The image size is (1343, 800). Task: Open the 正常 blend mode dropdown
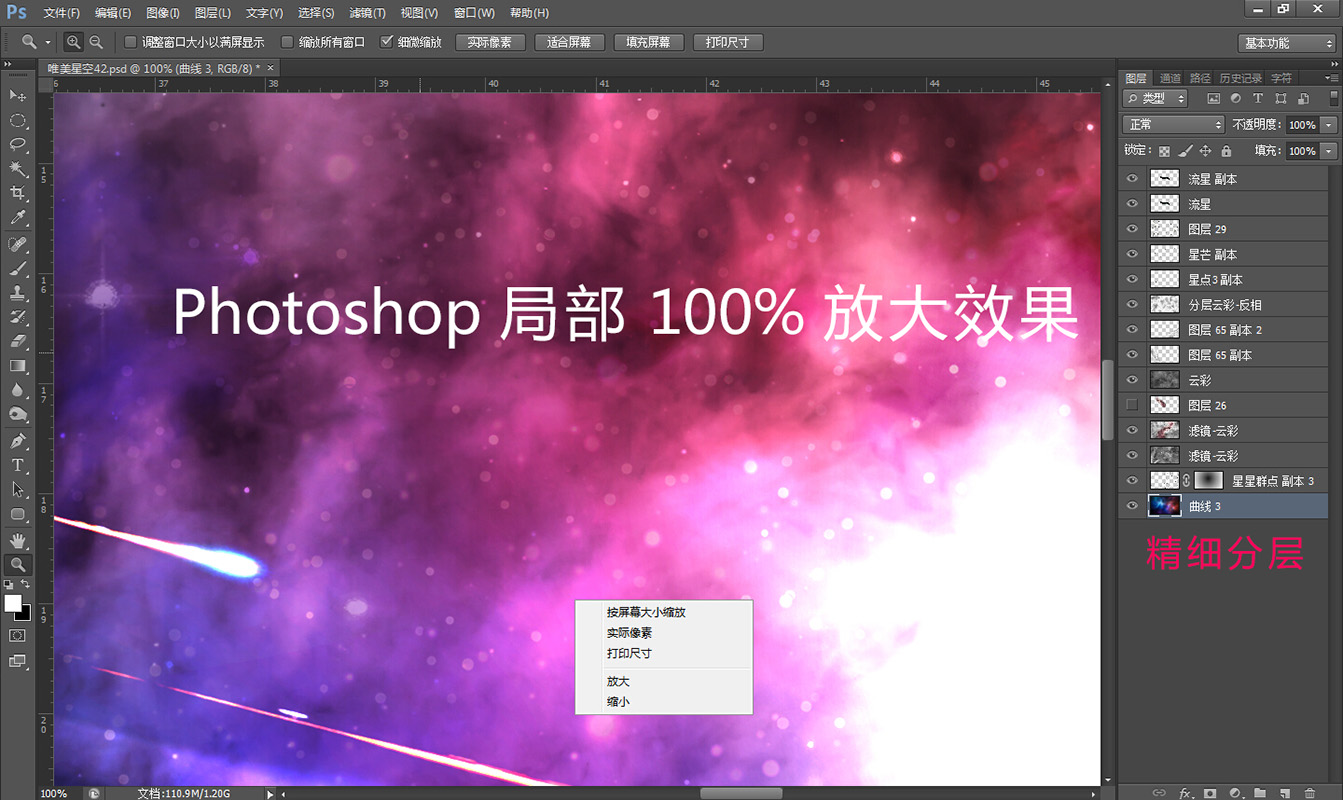(1173, 125)
